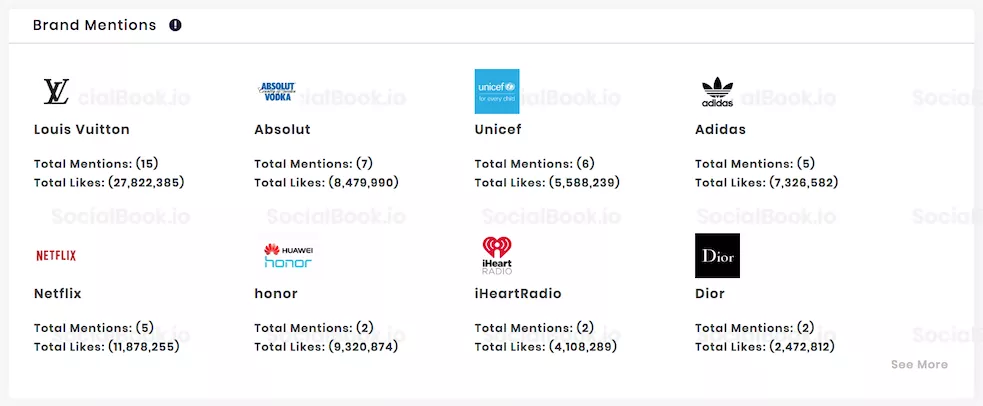Click the Brand Mentions info icon
This screenshot has height=406, width=983.
(x=176, y=25)
